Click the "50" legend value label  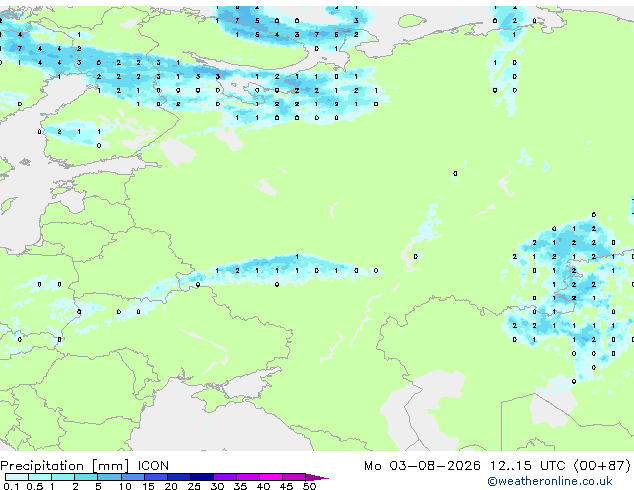310,486
